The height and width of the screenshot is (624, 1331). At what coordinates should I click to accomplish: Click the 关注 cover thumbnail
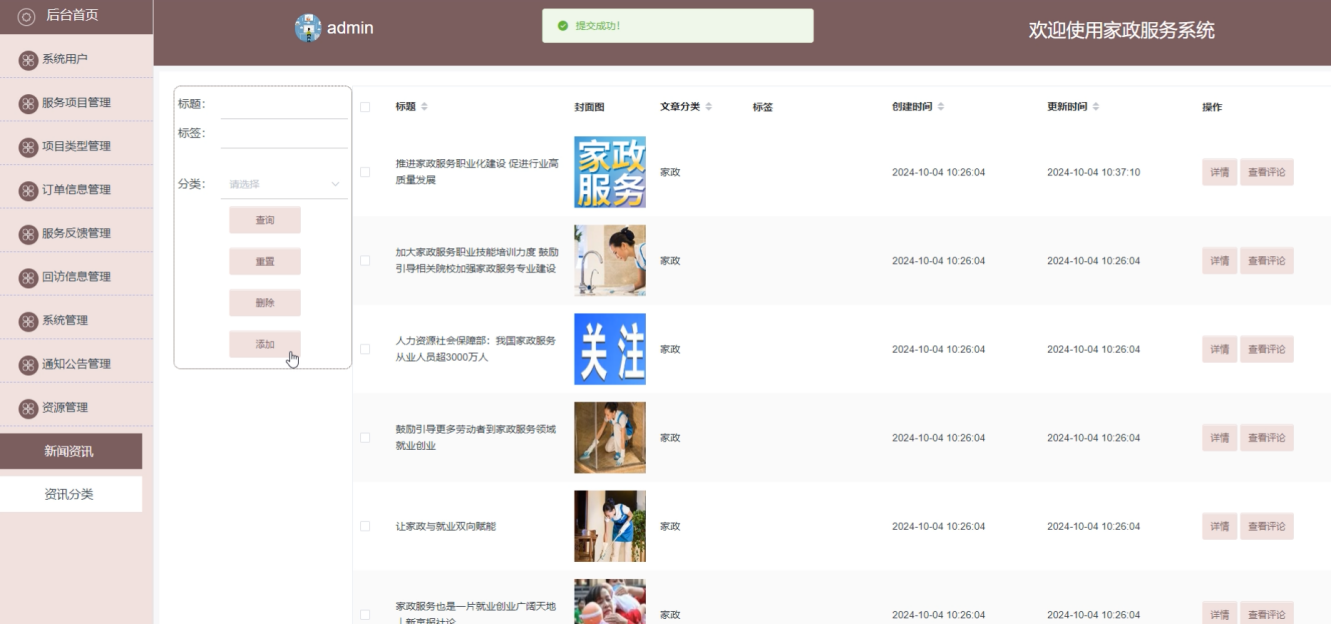tap(610, 349)
